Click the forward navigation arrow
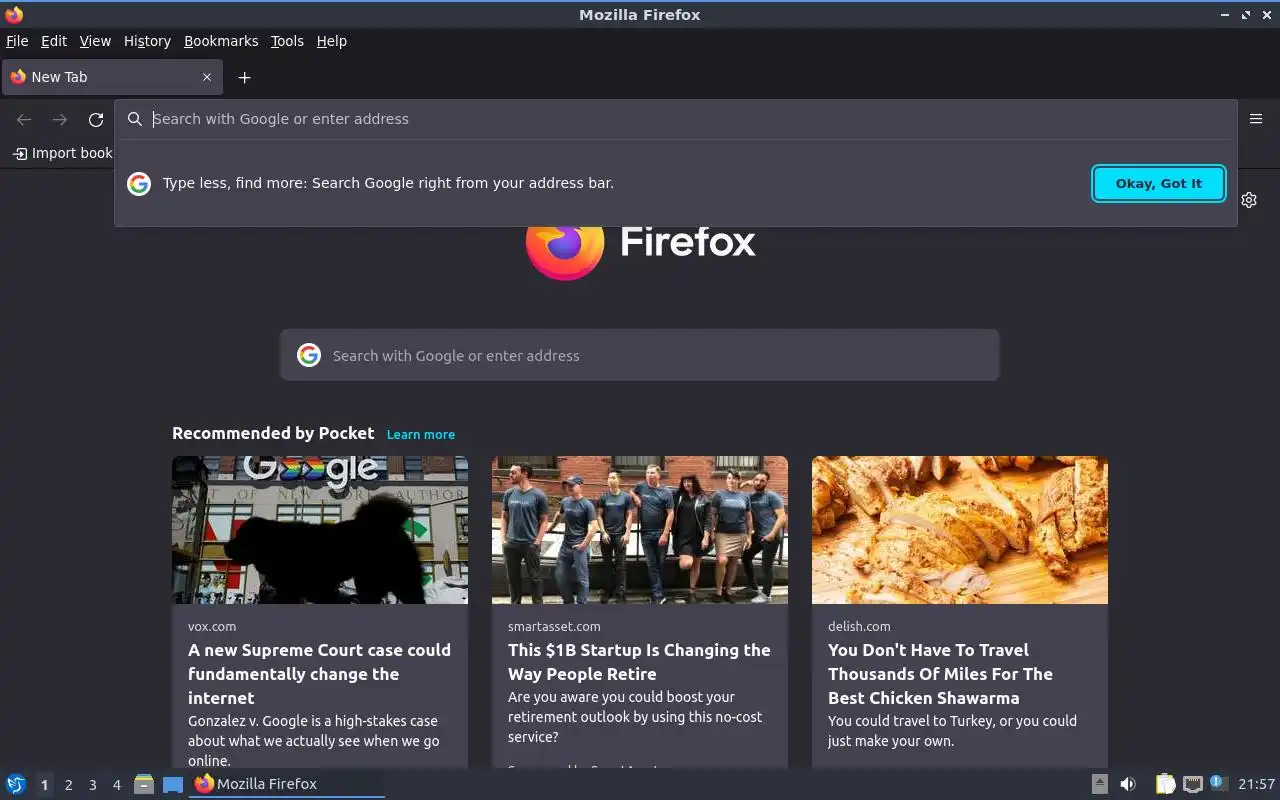The height and width of the screenshot is (800, 1280). (60, 119)
